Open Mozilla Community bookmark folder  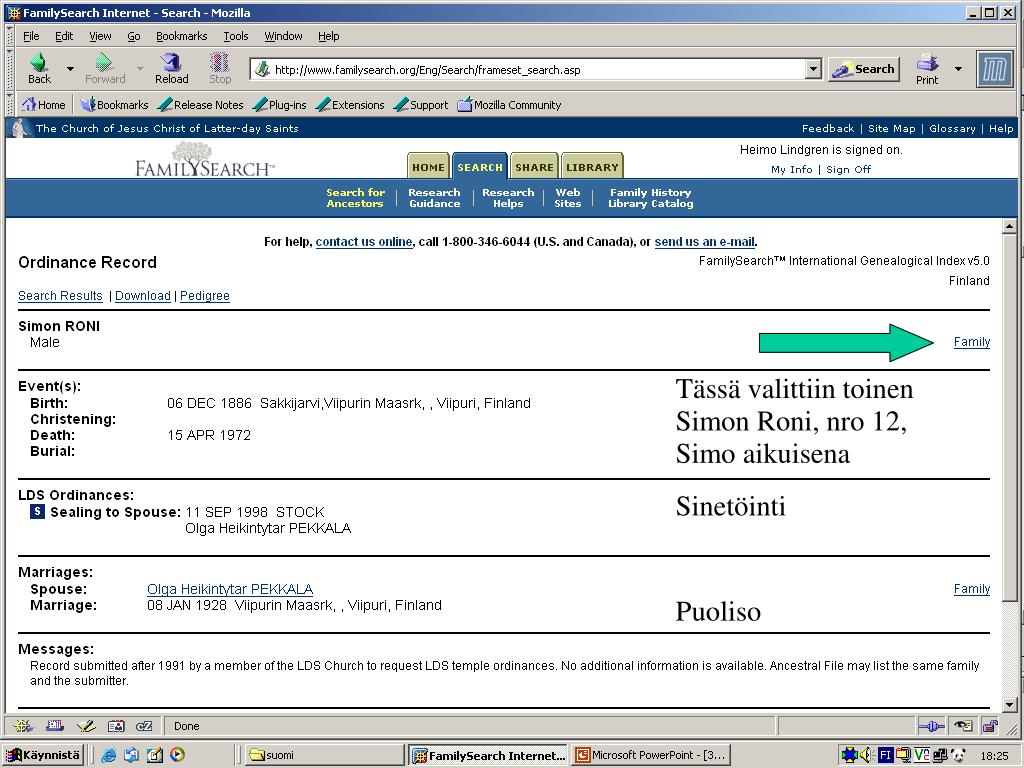(x=509, y=104)
